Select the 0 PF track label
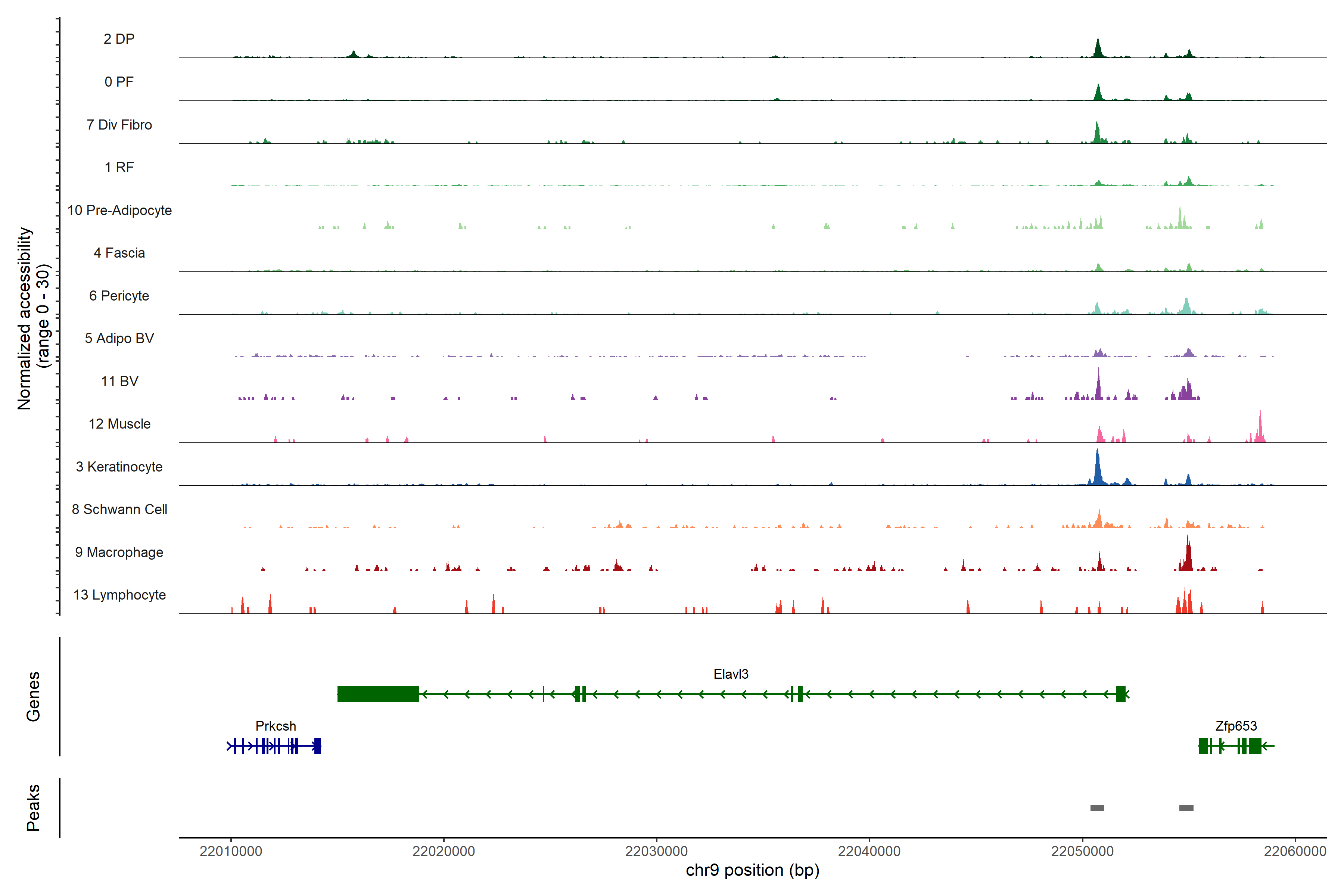1344x896 pixels. (x=119, y=82)
